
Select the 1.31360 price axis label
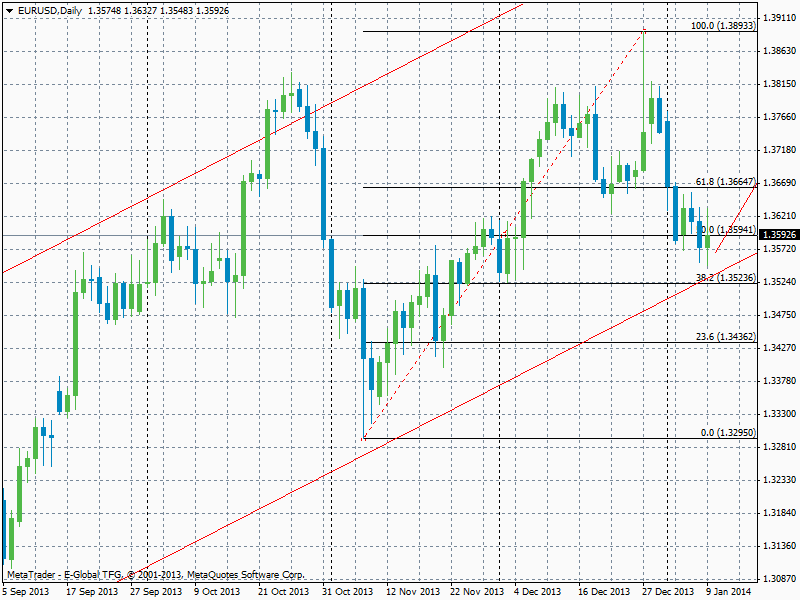pyautogui.click(x=779, y=545)
